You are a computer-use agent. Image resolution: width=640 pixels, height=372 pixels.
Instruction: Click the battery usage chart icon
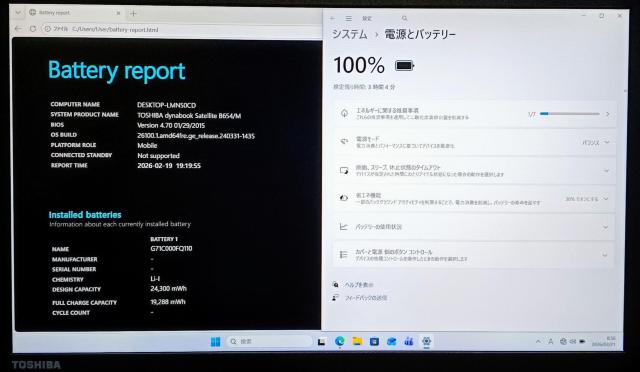click(344, 227)
